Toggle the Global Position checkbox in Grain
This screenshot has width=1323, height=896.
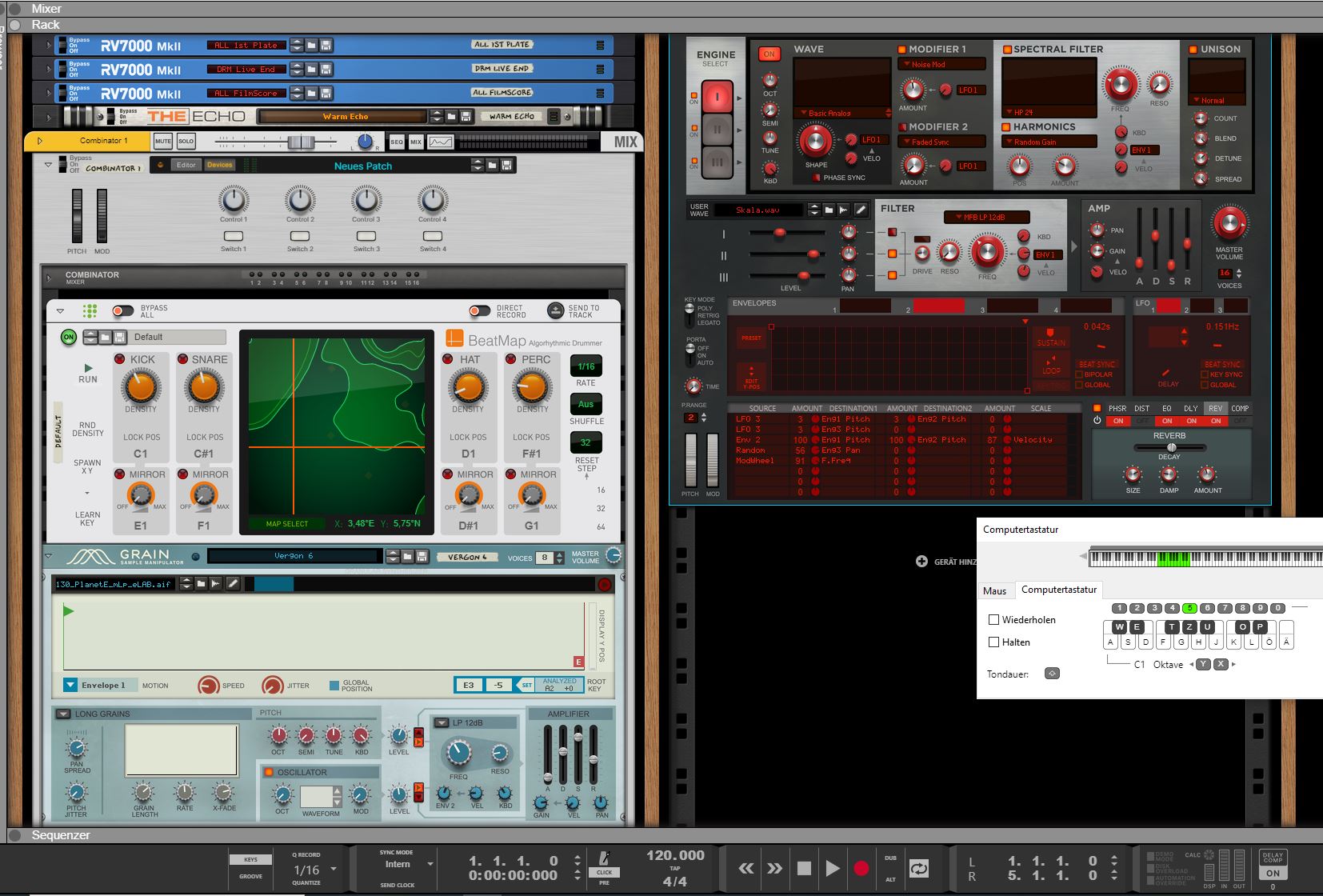click(334, 686)
